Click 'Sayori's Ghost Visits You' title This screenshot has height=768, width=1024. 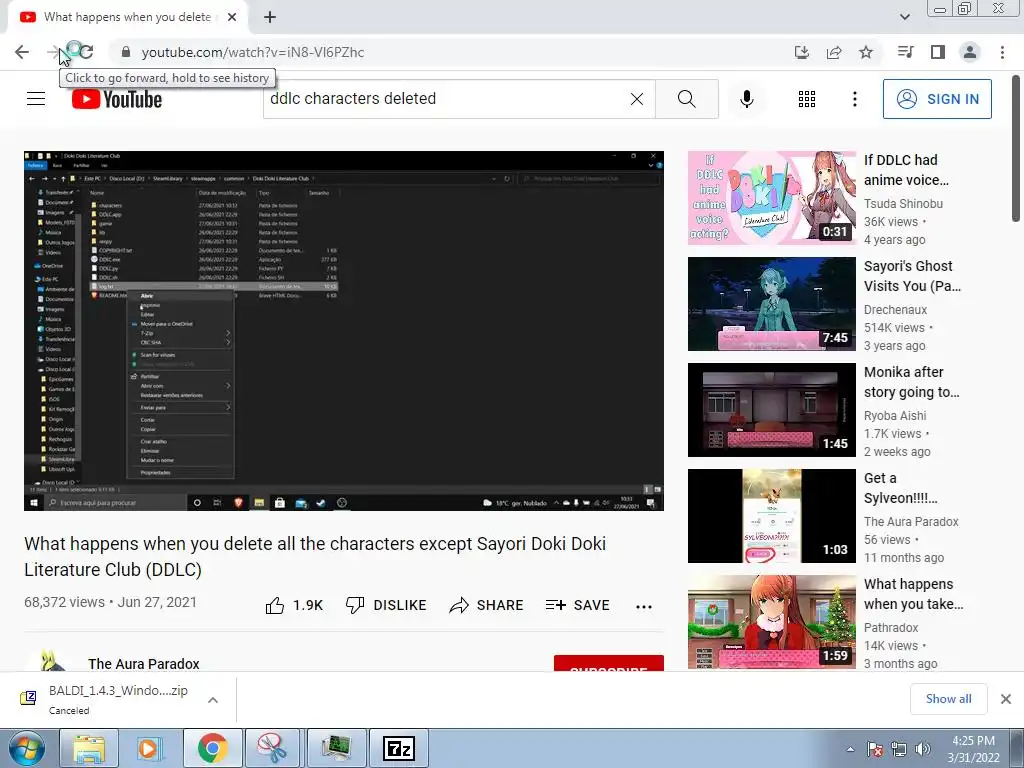pyautogui.click(x=912, y=276)
